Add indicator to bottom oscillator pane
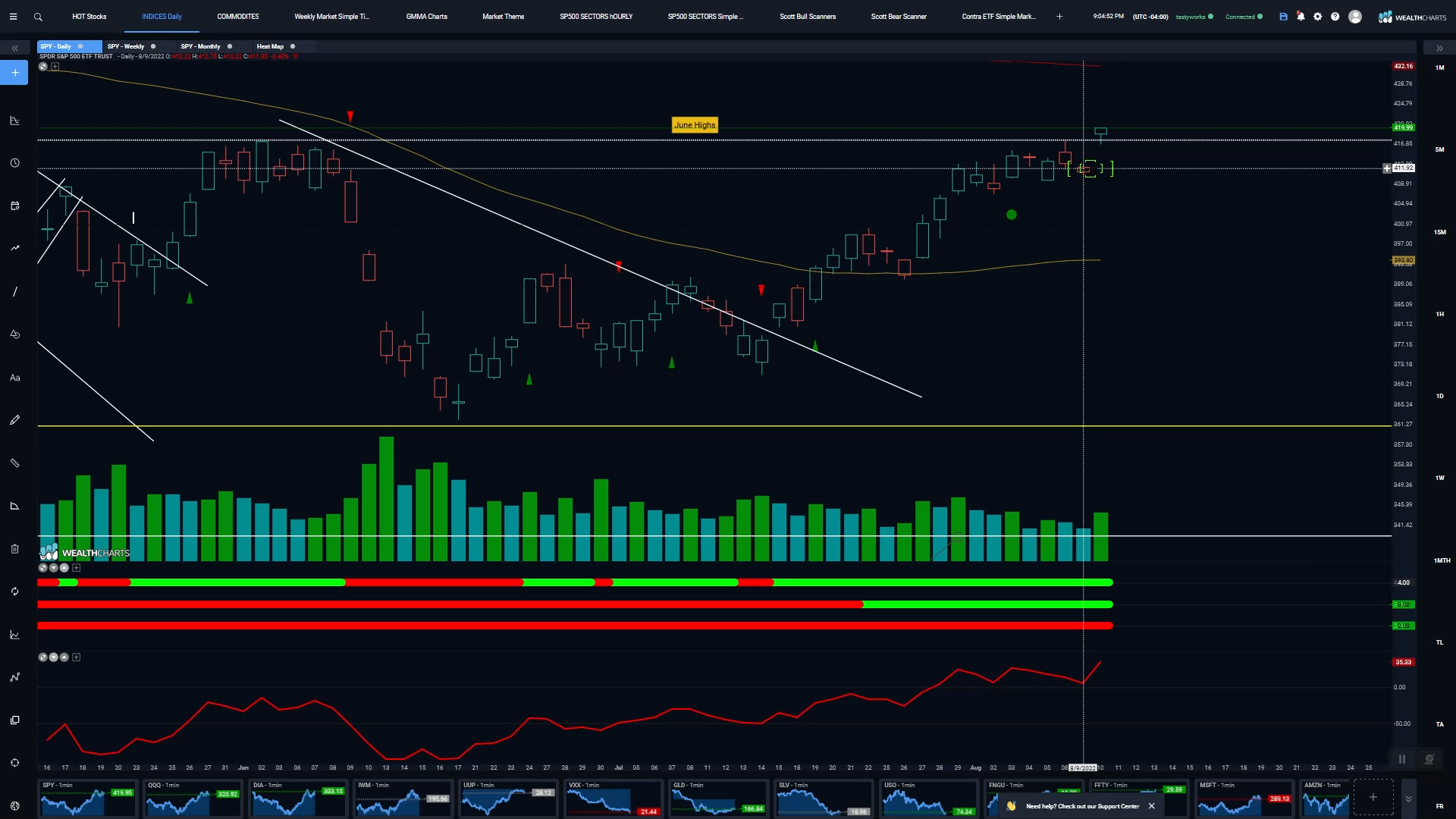Viewport: 1456px width, 819px height. 76,657
